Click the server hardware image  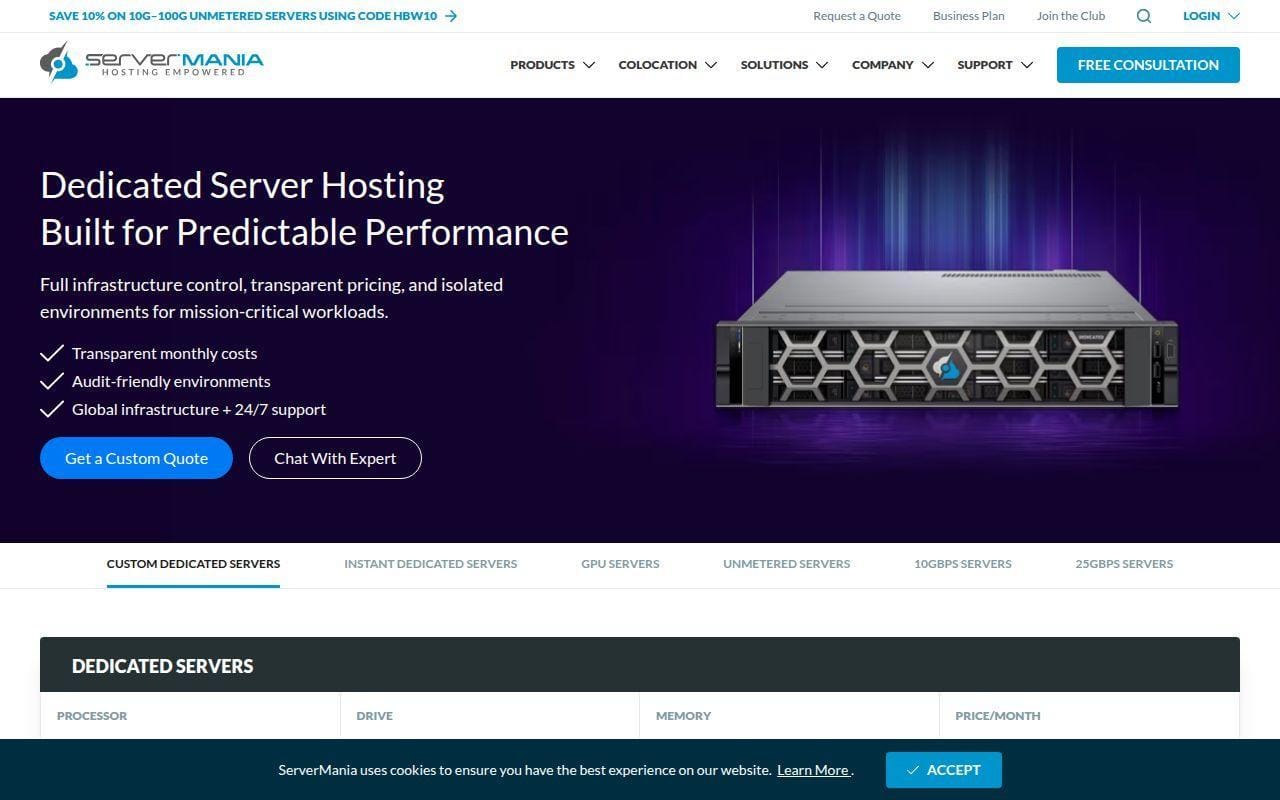coord(946,340)
